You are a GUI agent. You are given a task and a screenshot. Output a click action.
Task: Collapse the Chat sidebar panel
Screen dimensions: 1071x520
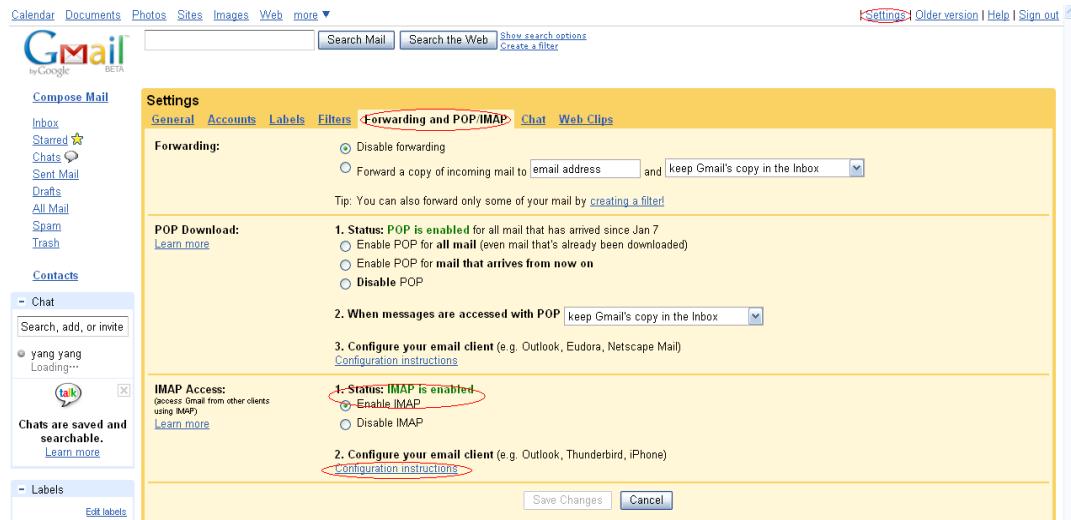pos(21,301)
